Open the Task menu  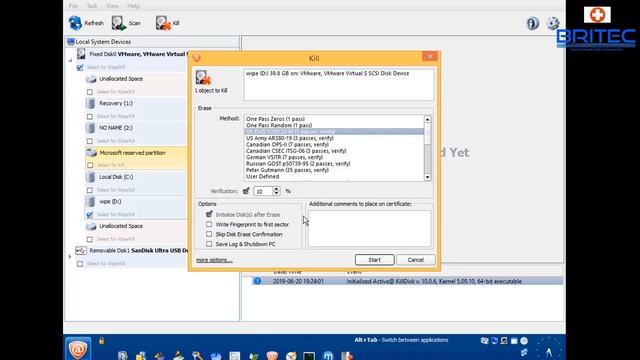click(x=92, y=6)
